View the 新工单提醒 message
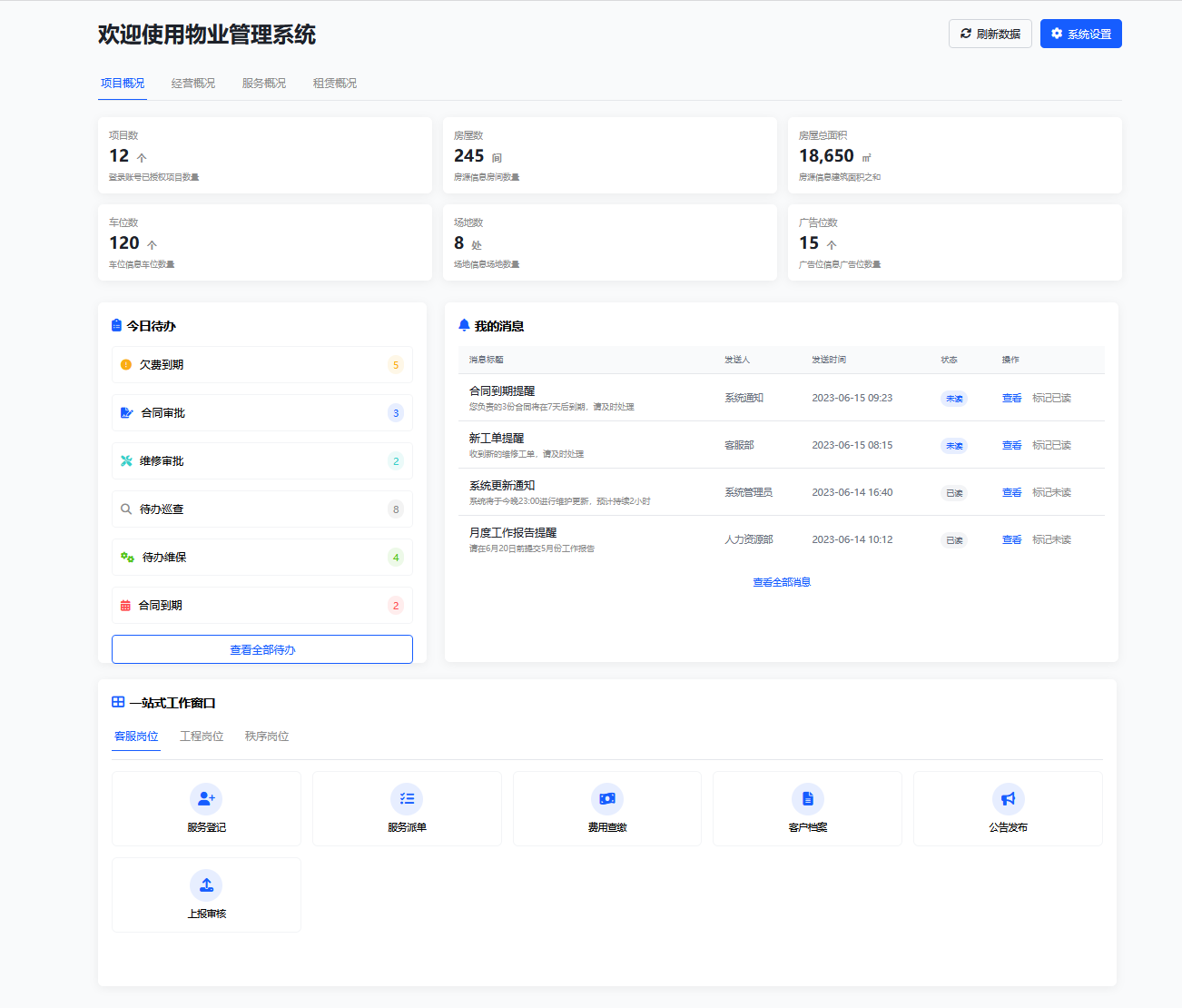 pyautogui.click(x=1011, y=445)
